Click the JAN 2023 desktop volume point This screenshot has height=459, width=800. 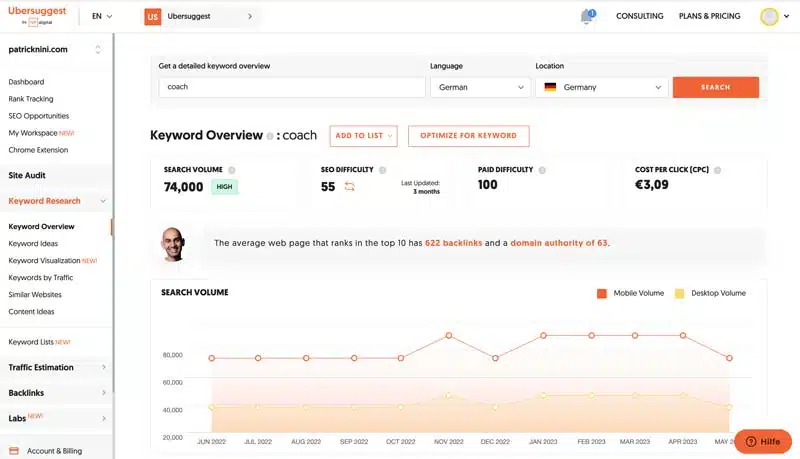point(543,396)
